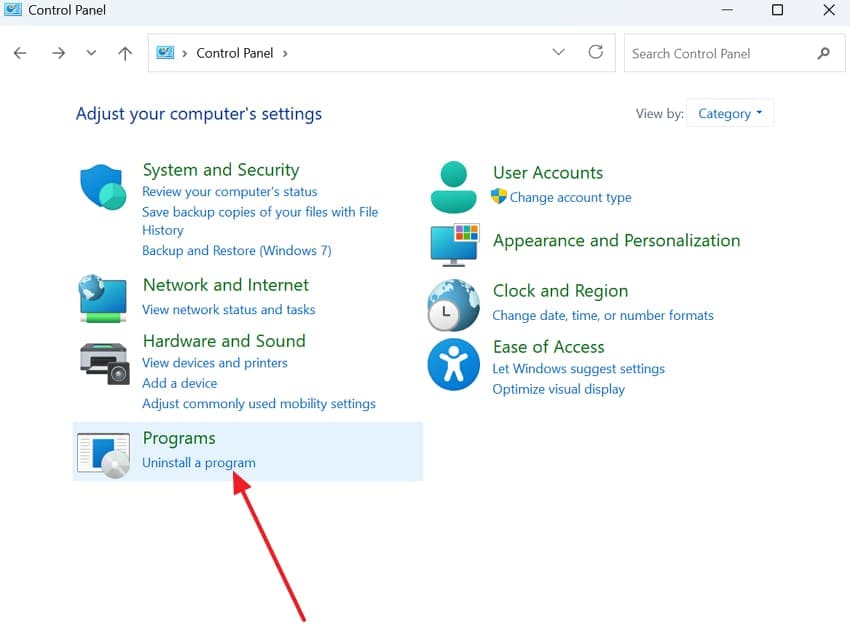Click View network status and tasks
Viewport: 850px width, 637px height.
(228, 310)
